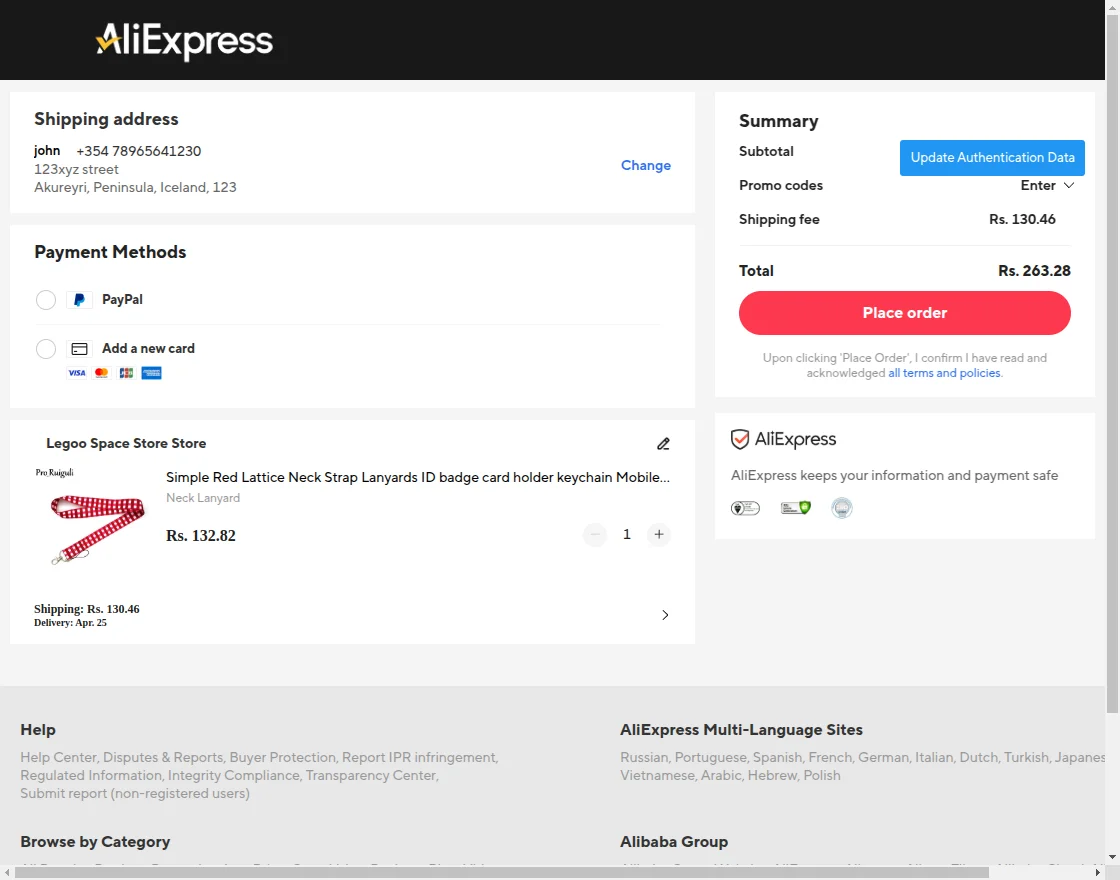Click the American Express card logo

tap(151, 373)
